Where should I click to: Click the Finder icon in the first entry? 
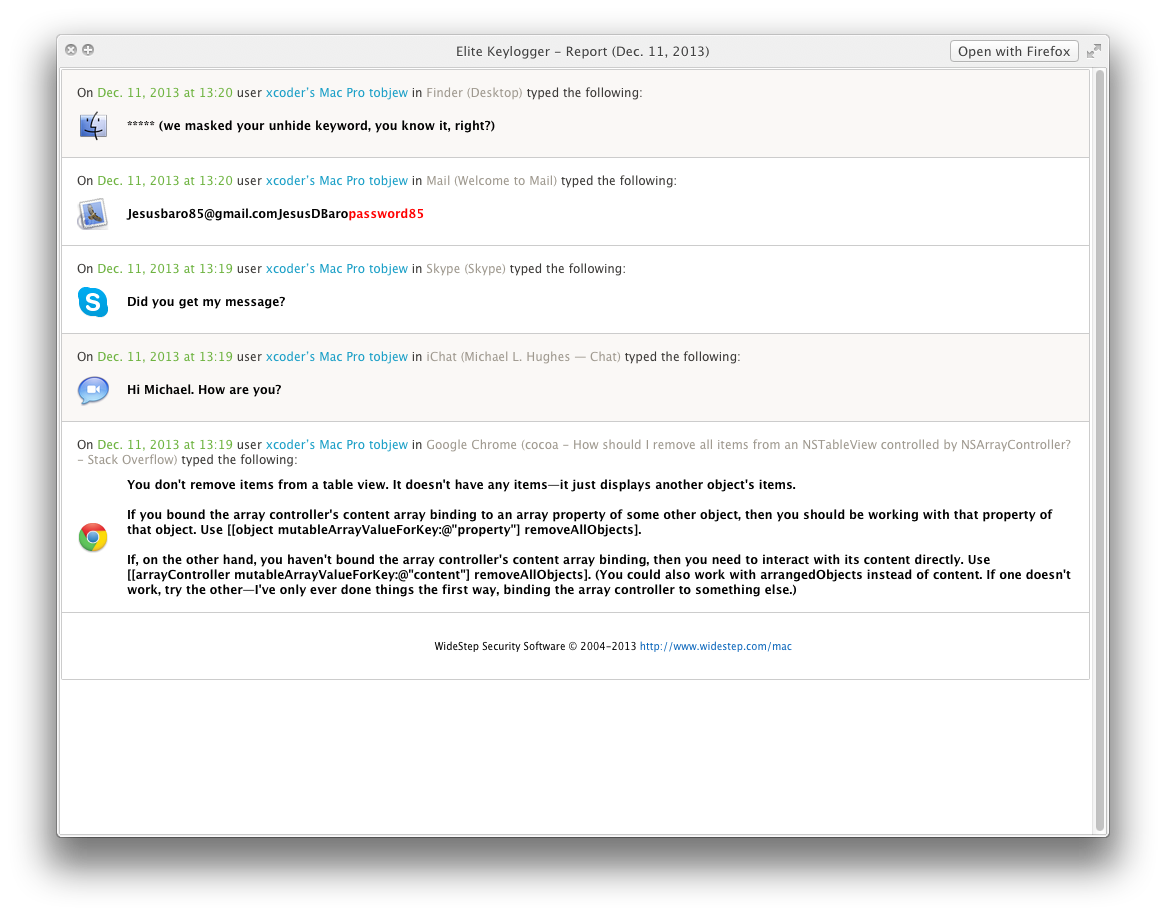pos(94,126)
